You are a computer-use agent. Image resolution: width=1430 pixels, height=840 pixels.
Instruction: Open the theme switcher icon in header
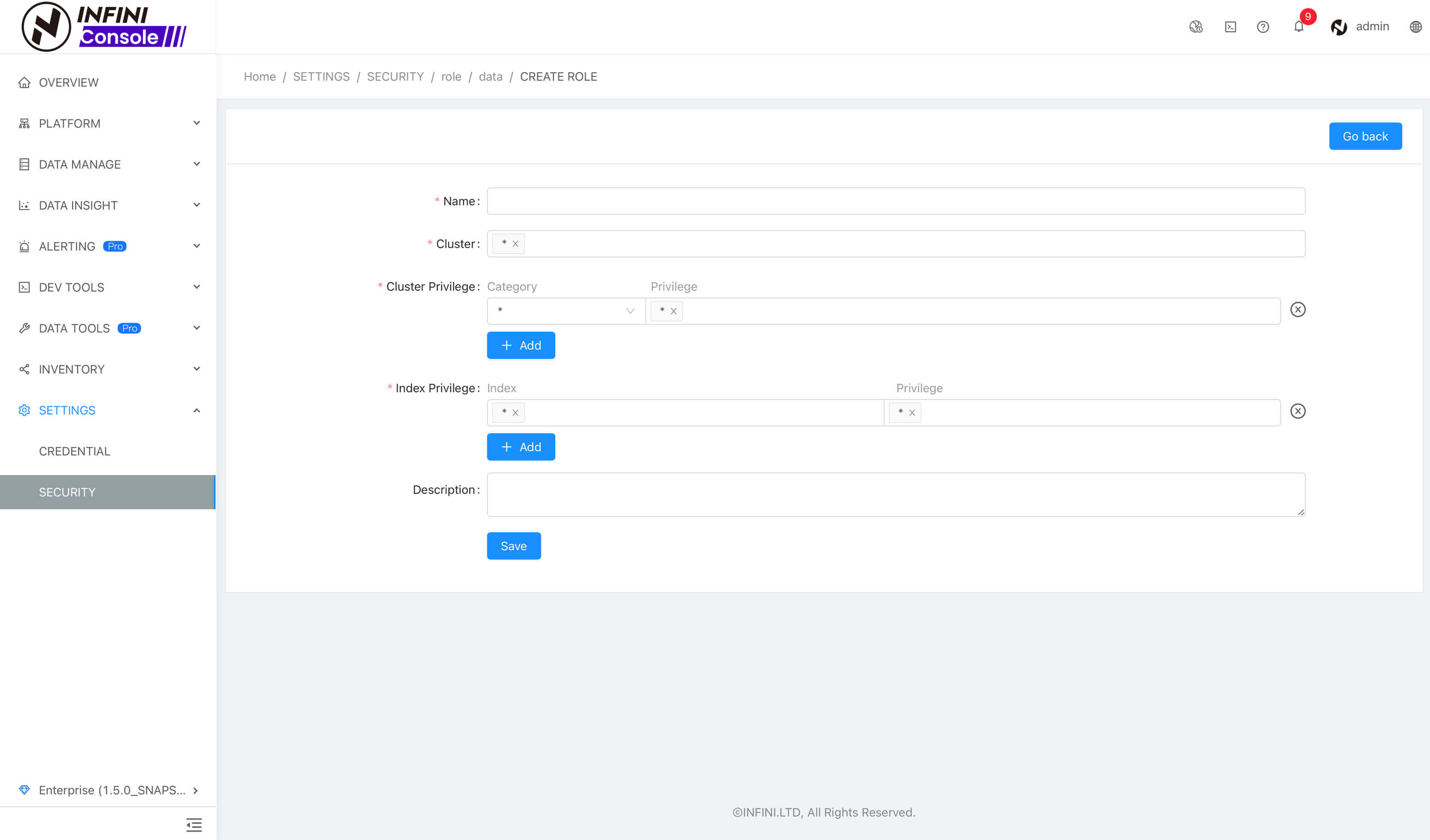[1196, 26]
